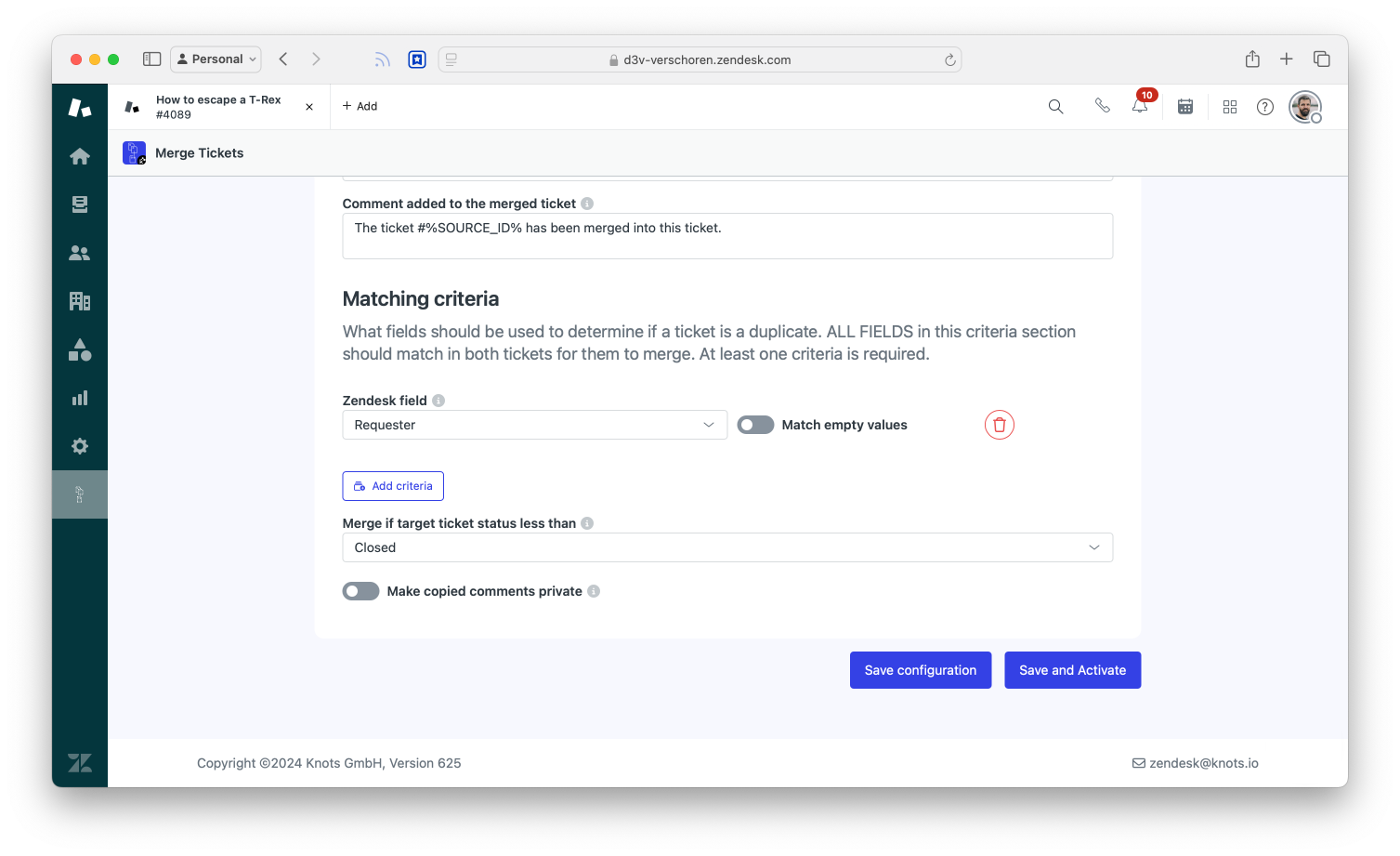The height and width of the screenshot is (856, 1400).
Task: Reload the page with refresh icon
Action: [x=949, y=59]
